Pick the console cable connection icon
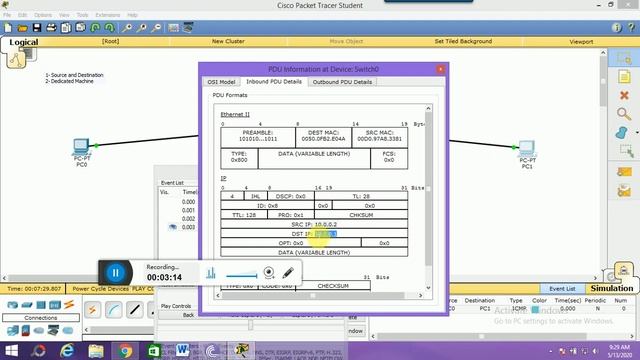The width and height of the screenshot is (640, 360). click(x=114, y=310)
